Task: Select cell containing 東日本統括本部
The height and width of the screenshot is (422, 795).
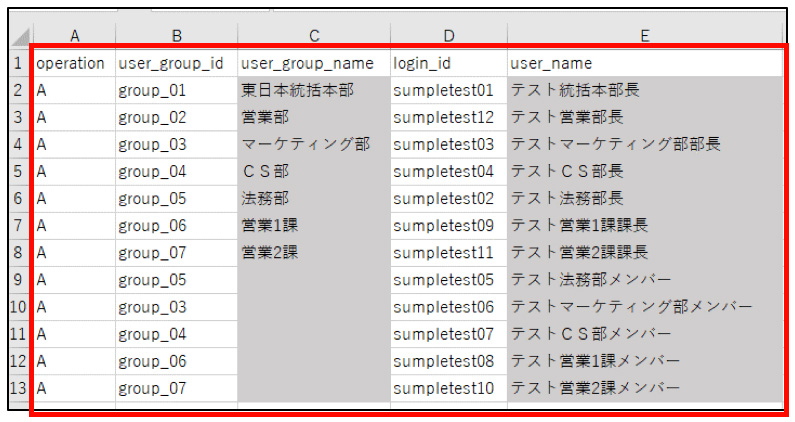Action: click(x=314, y=90)
